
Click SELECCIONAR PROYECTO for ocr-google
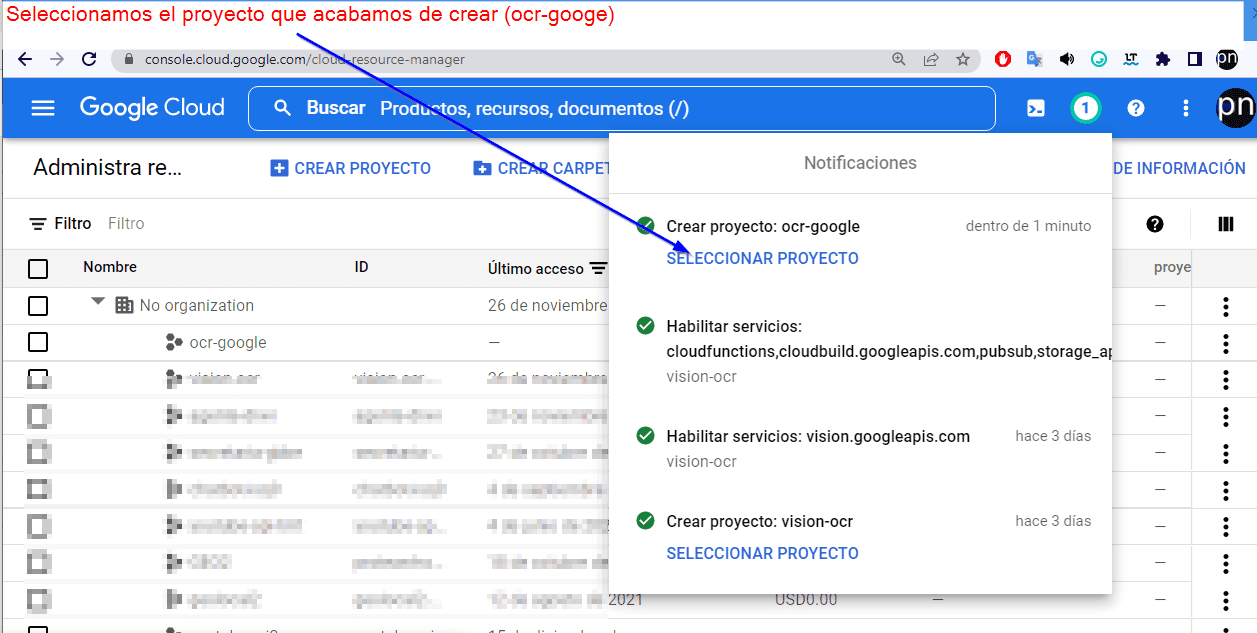point(762,258)
